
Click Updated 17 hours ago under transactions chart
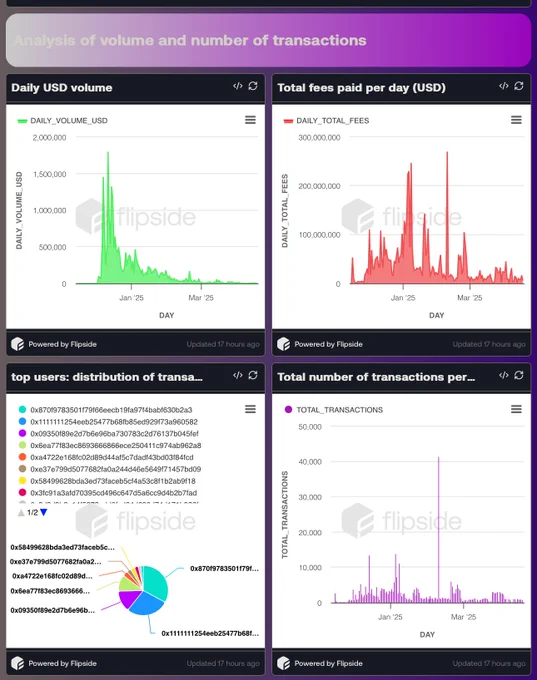489,664
